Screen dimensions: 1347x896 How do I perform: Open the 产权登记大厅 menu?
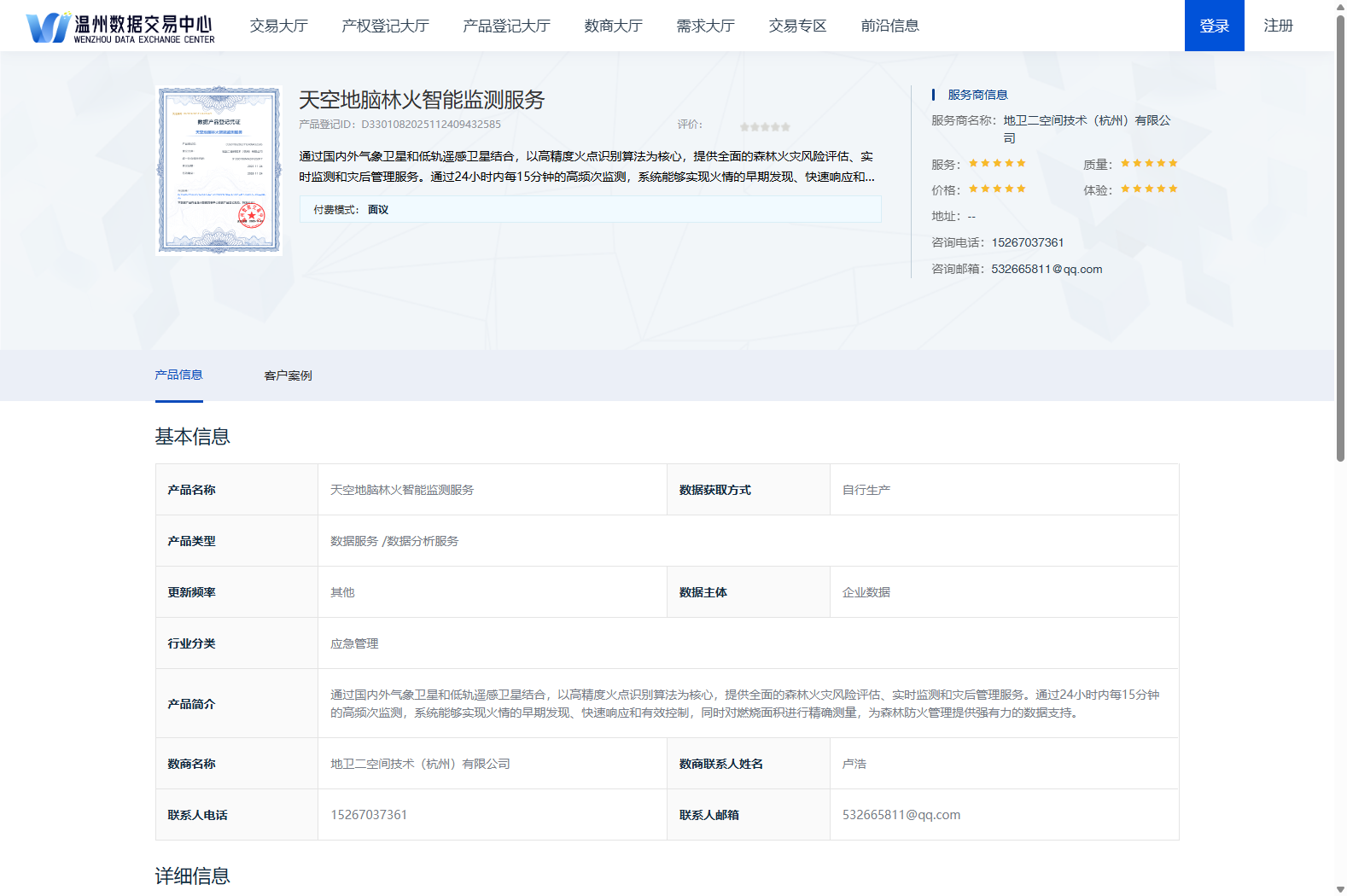click(385, 26)
